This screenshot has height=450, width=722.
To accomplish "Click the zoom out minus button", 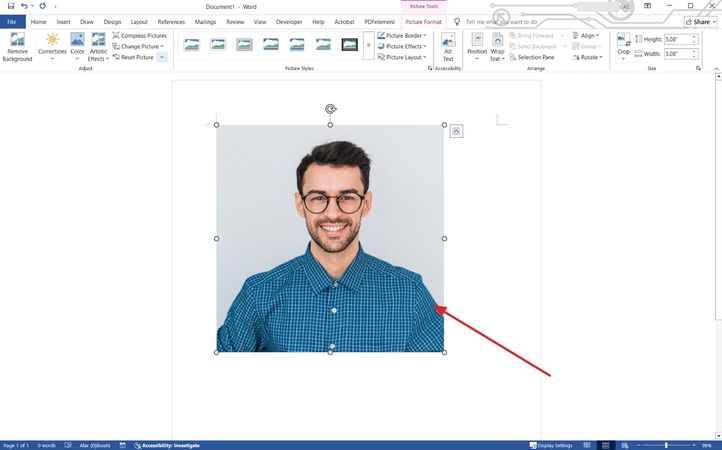I will (x=639, y=445).
